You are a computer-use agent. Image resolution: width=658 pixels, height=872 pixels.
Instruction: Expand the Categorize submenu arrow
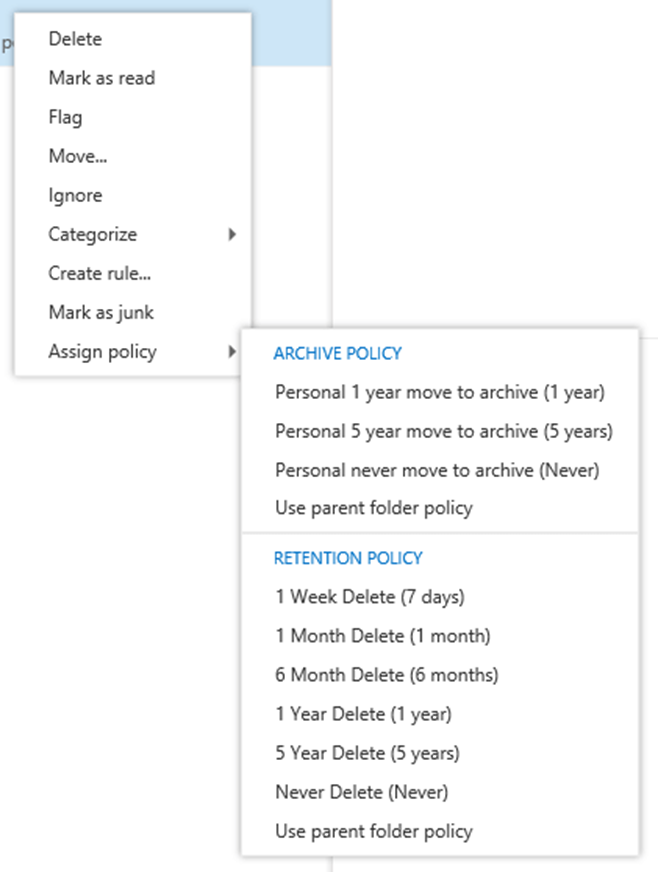click(x=232, y=234)
